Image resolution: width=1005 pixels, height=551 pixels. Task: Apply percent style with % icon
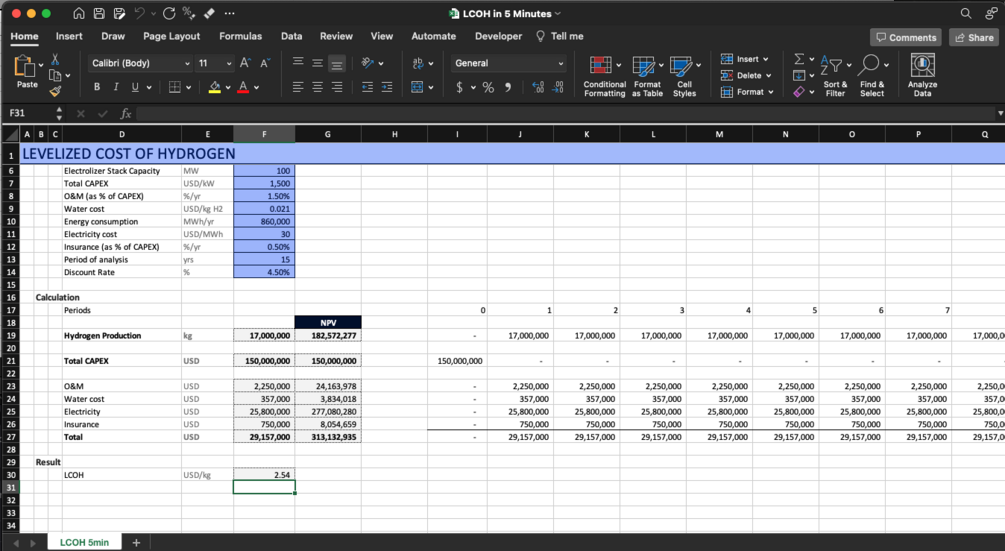point(488,87)
